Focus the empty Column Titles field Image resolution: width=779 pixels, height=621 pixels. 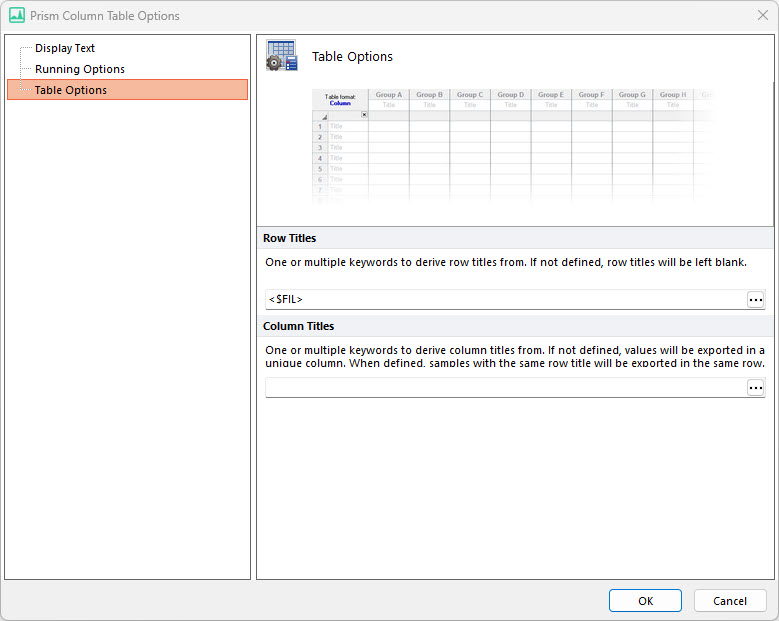pos(505,388)
